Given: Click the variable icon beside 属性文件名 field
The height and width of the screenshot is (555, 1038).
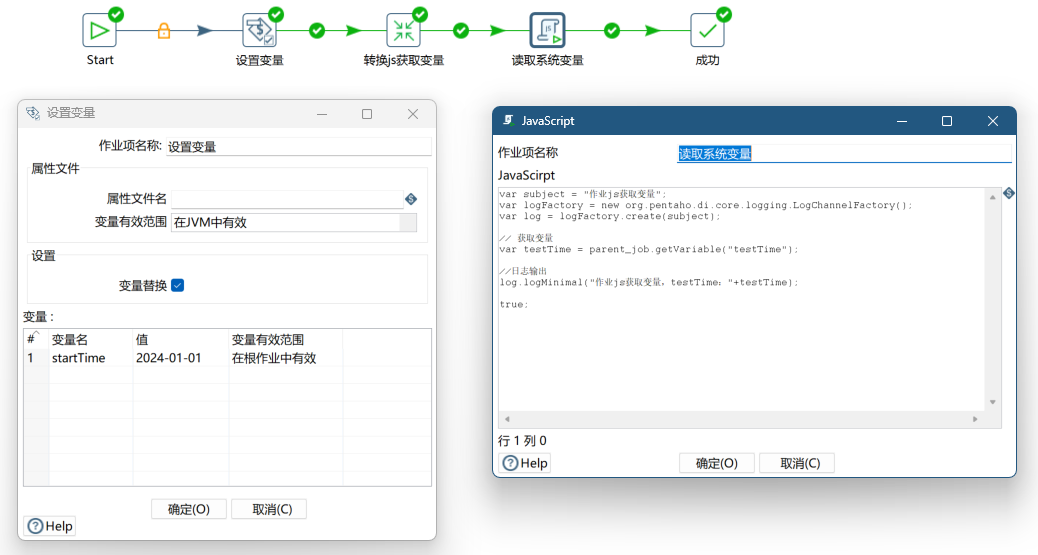Looking at the screenshot, I should [x=411, y=199].
